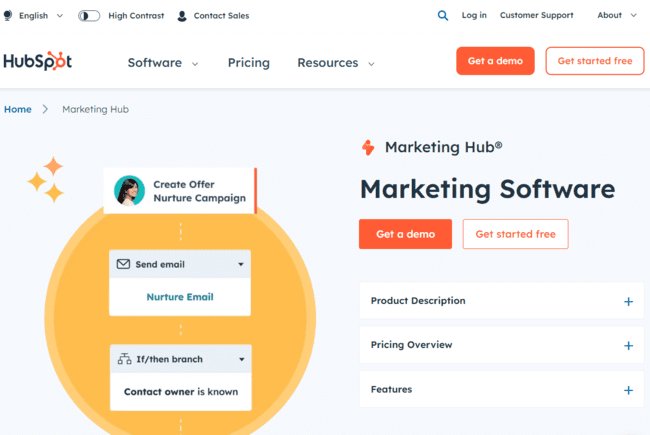The image size is (650, 435).
Task: Click the Contact Sales link
Action: pyautogui.click(x=221, y=16)
